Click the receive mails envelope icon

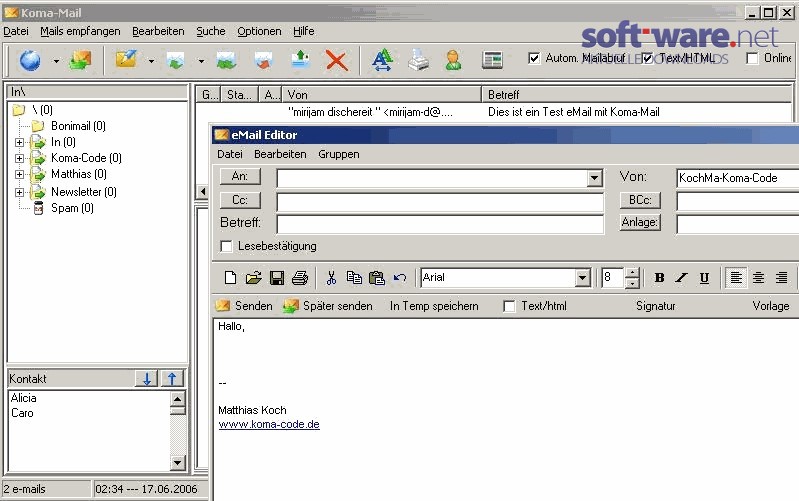coord(81,61)
